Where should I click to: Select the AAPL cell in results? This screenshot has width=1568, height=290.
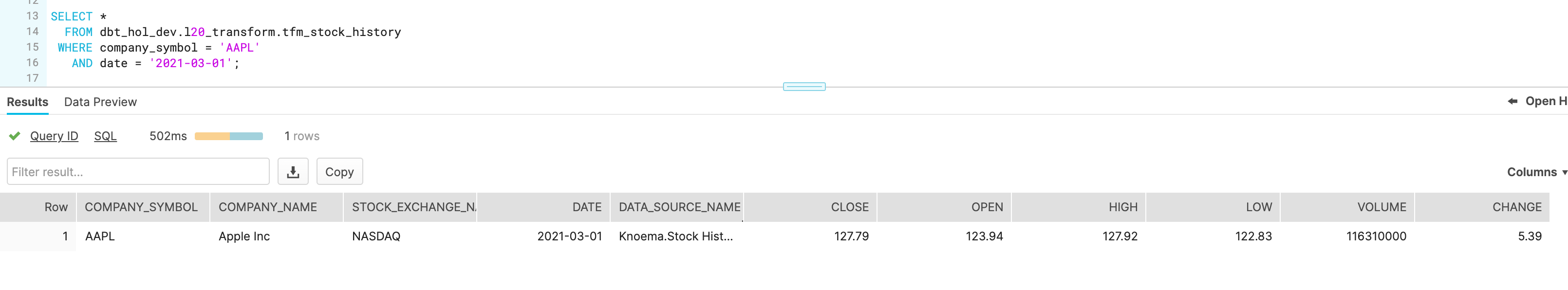pos(100,236)
